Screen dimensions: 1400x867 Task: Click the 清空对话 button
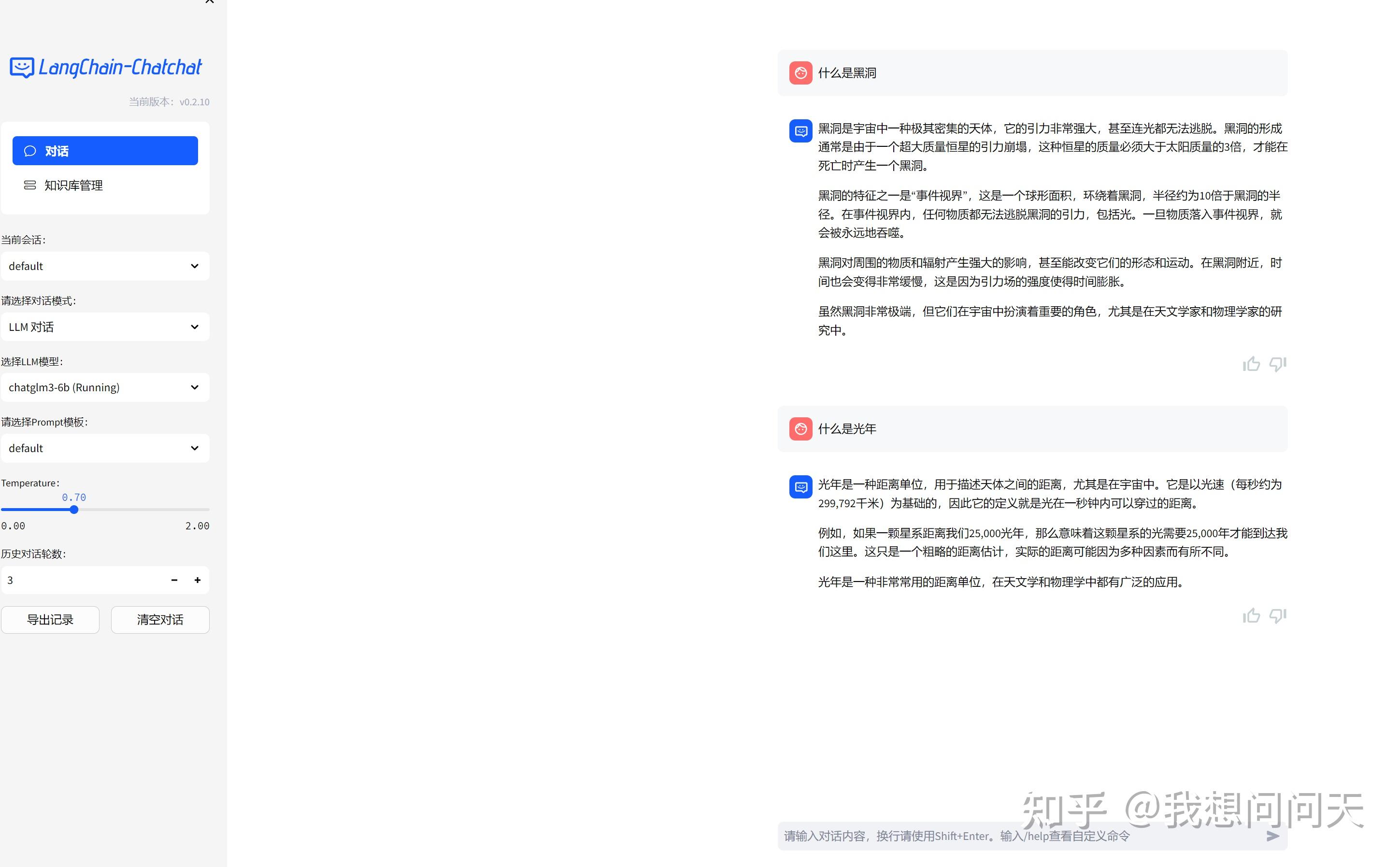coord(160,620)
